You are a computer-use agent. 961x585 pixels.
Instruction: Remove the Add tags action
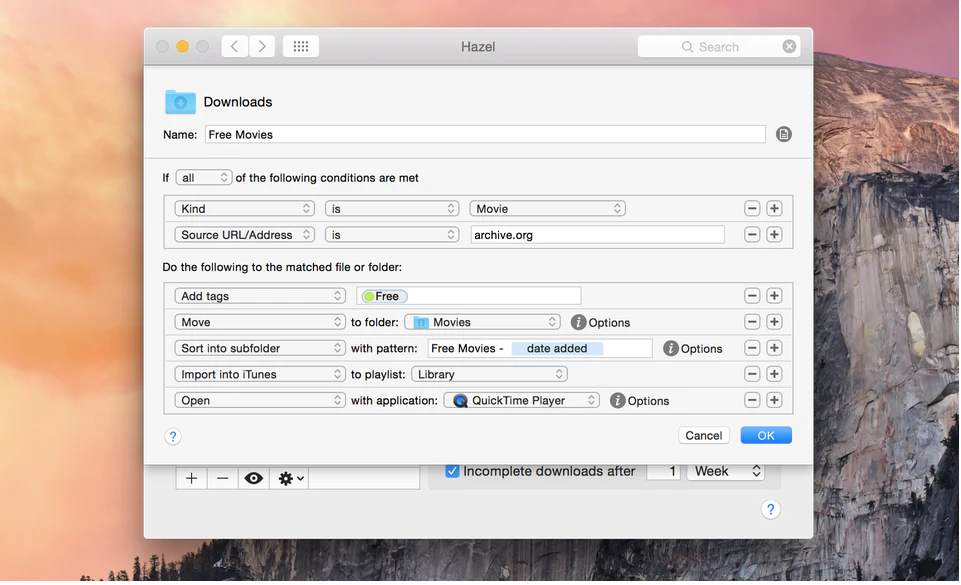752,296
